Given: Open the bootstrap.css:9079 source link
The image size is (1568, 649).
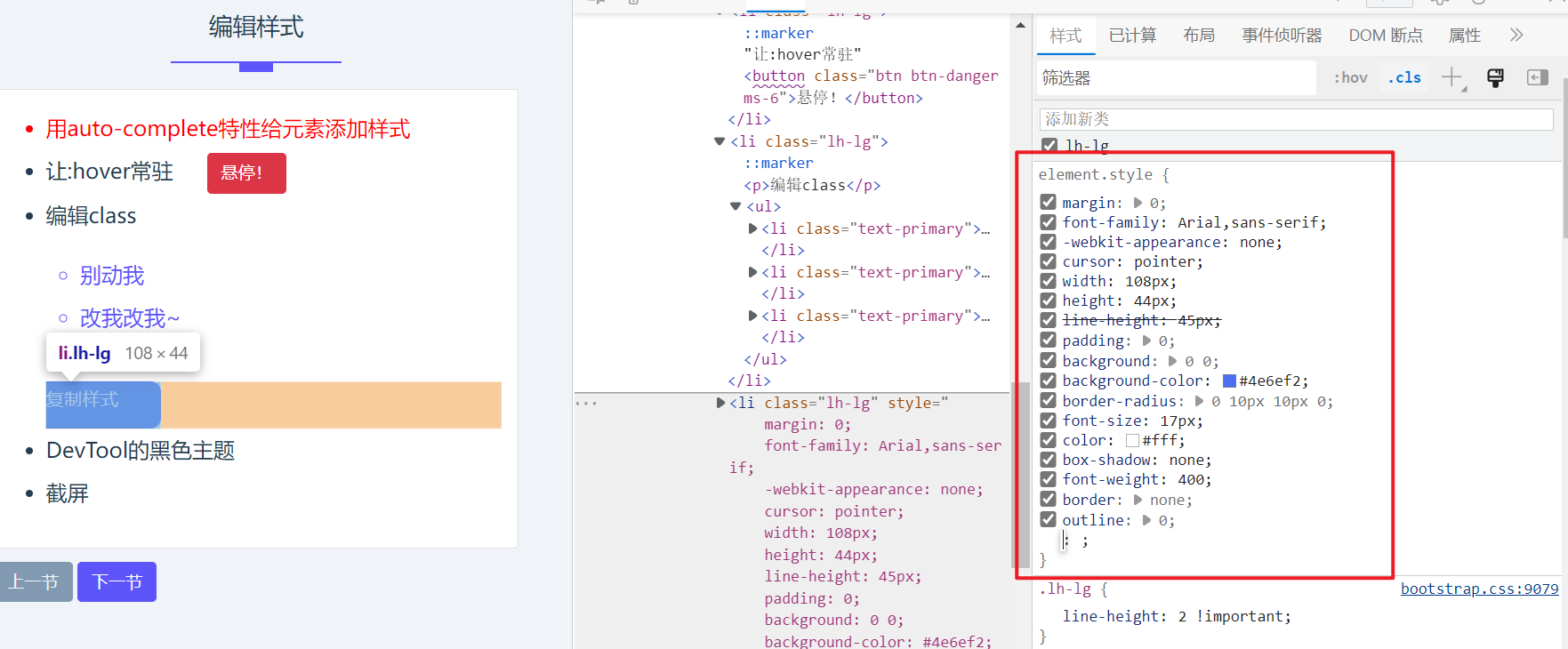Looking at the screenshot, I should [x=1479, y=589].
